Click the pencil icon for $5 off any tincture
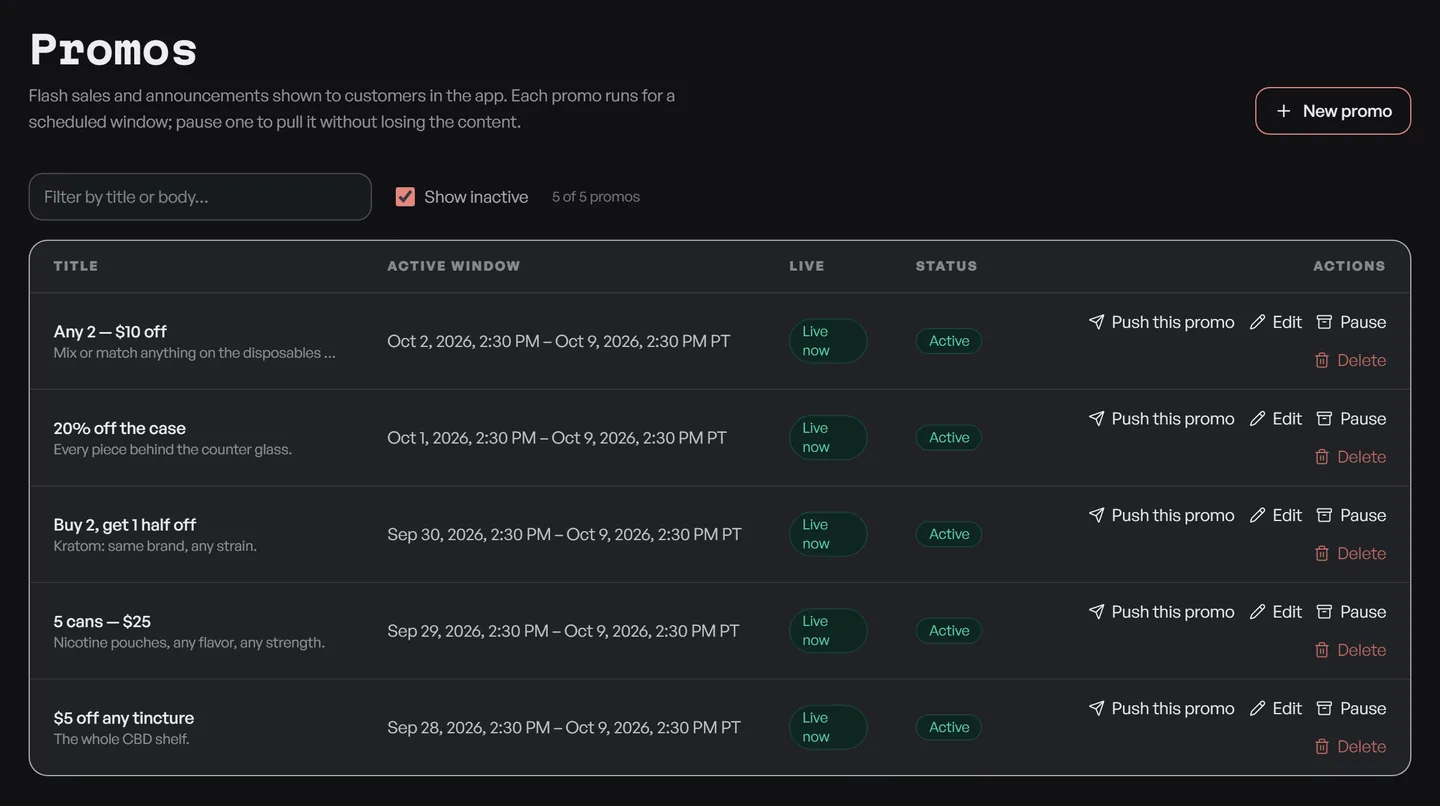This screenshot has width=1440, height=806. (1258, 708)
